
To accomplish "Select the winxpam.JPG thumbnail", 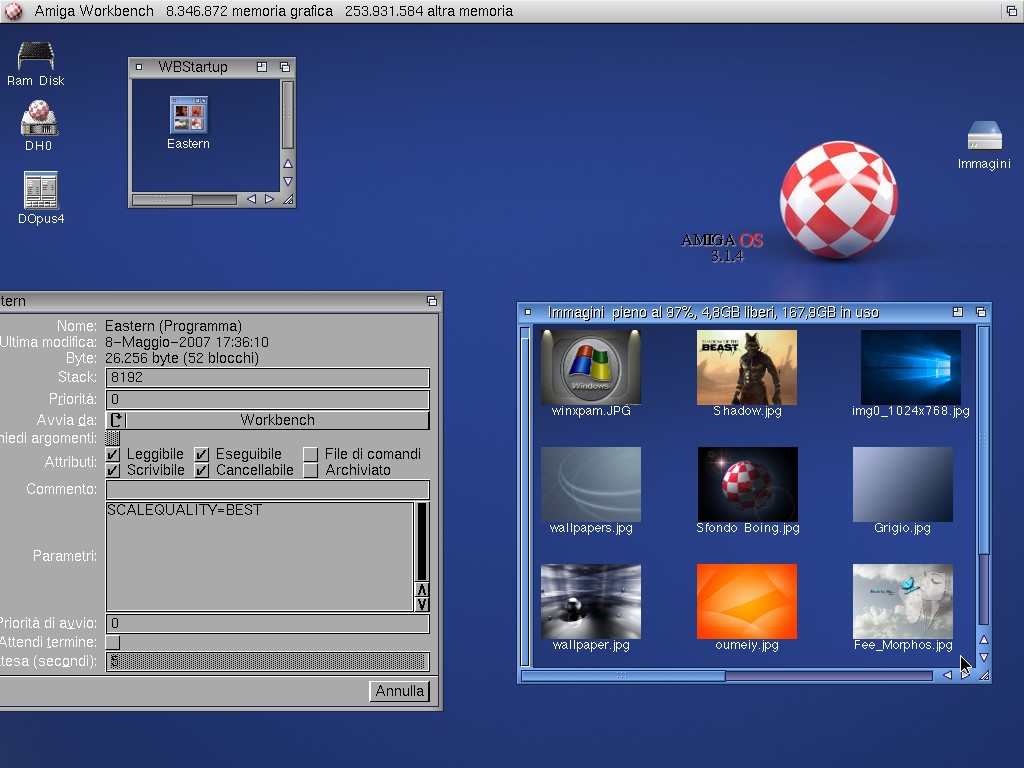I will pos(590,367).
